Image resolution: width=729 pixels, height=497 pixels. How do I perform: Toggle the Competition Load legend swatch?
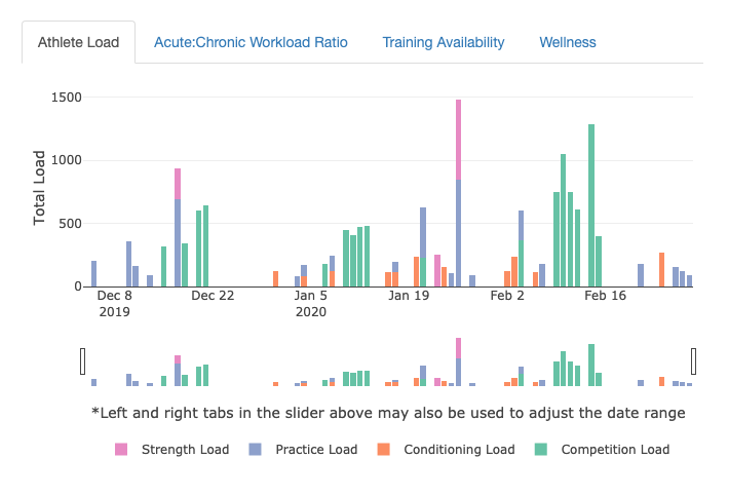coord(541,449)
